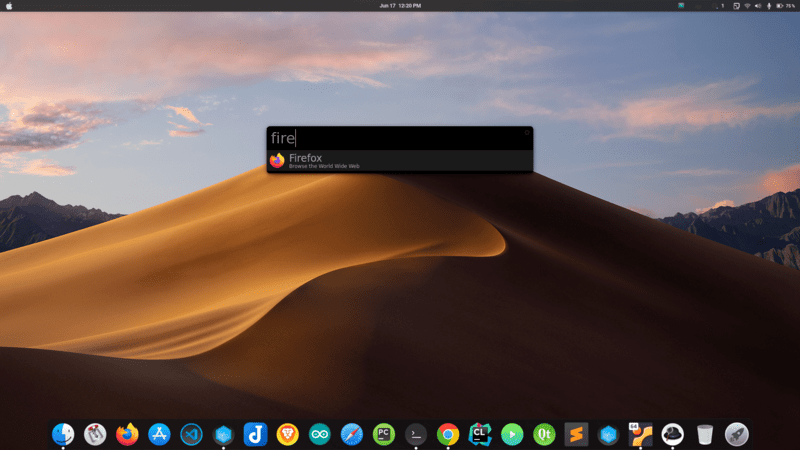800x450 pixels.
Task: Launch Qt Creator from the dock
Action: pyautogui.click(x=544, y=434)
